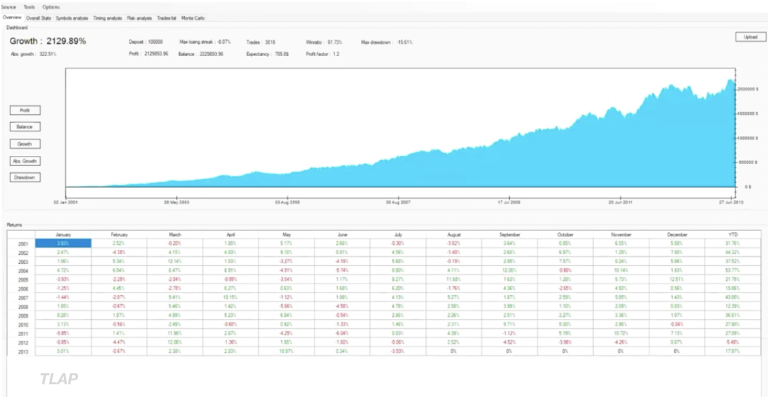
Task: Show the Growth chart
Action: pyautogui.click(x=25, y=144)
